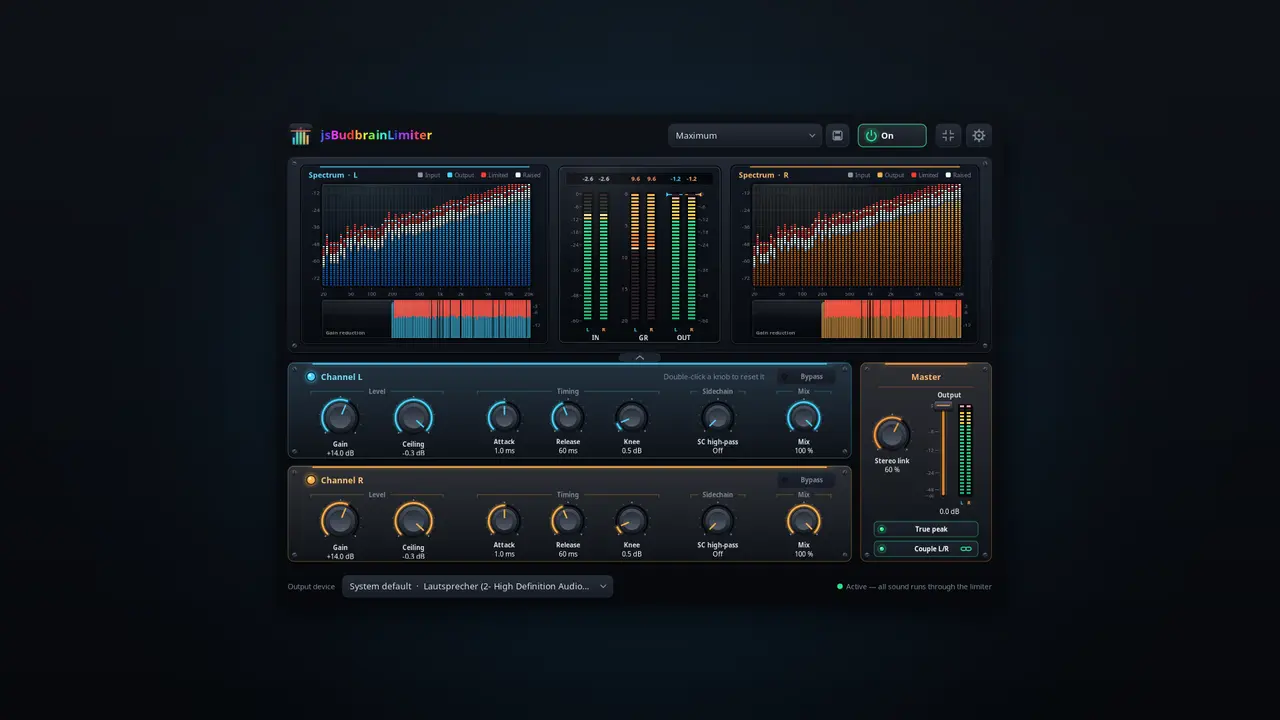Click the Channel L Knee knob
Screen dimensions: 1280x720
632,417
